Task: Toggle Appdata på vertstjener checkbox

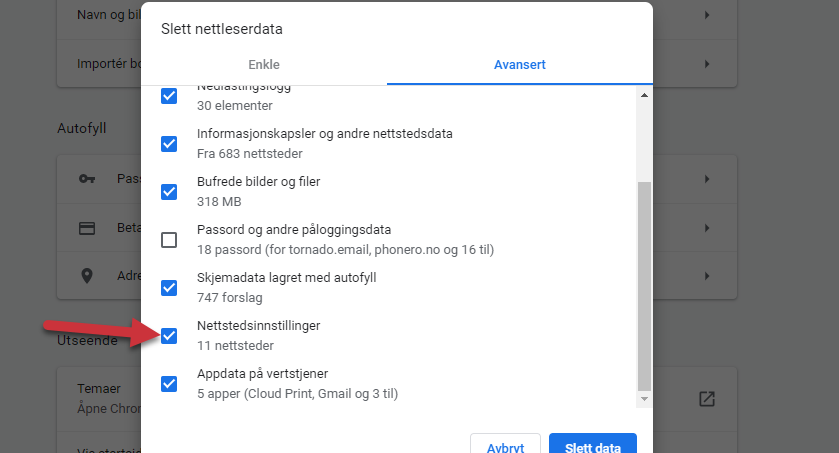Action: (169, 383)
